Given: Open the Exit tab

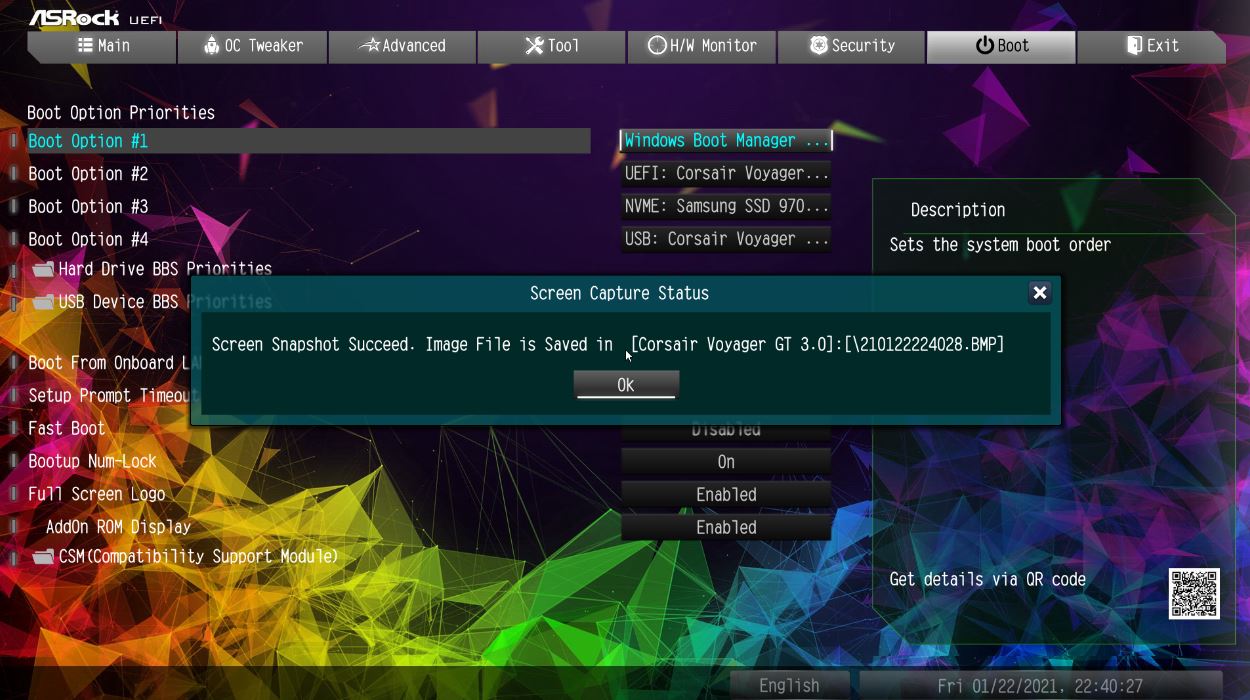Looking at the screenshot, I should point(1152,46).
